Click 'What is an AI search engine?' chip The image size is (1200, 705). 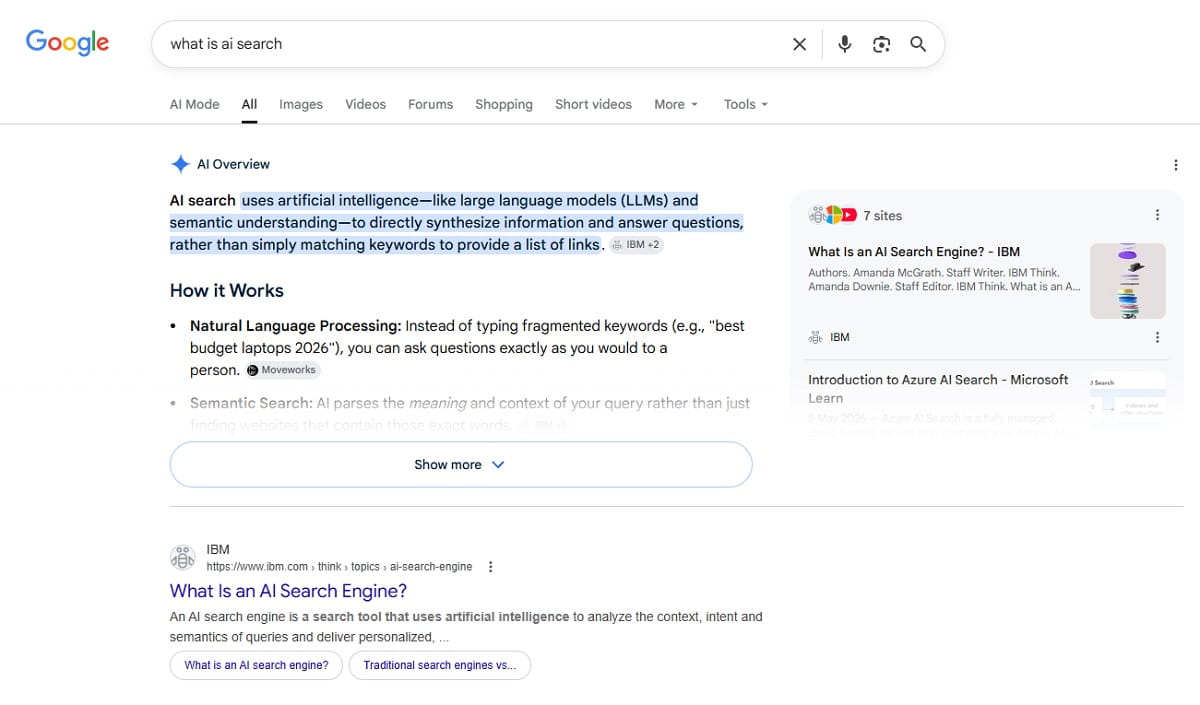tap(256, 665)
